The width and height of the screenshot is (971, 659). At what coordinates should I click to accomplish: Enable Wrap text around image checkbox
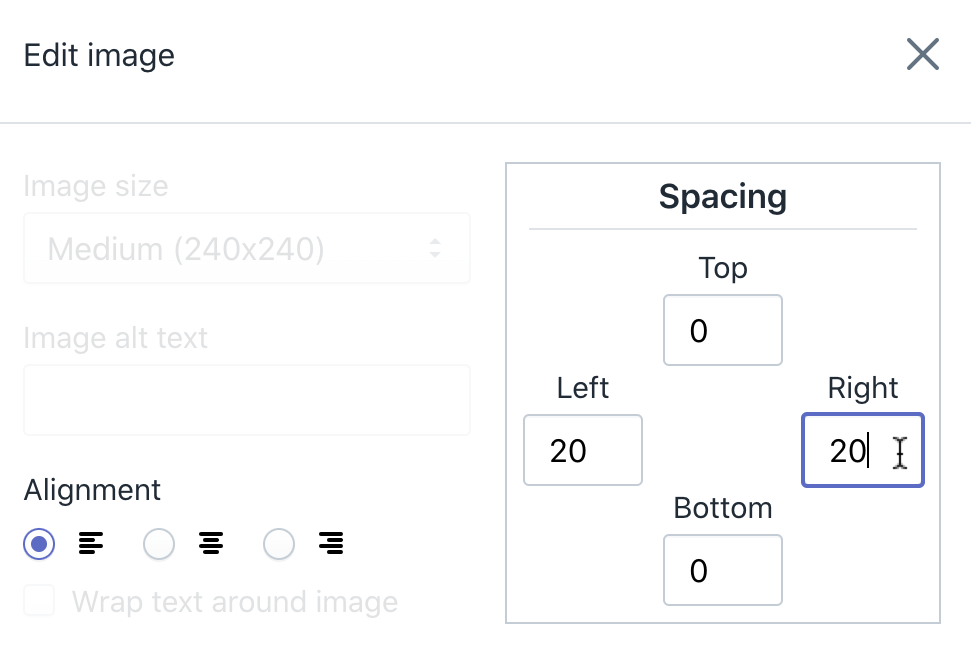pos(39,601)
